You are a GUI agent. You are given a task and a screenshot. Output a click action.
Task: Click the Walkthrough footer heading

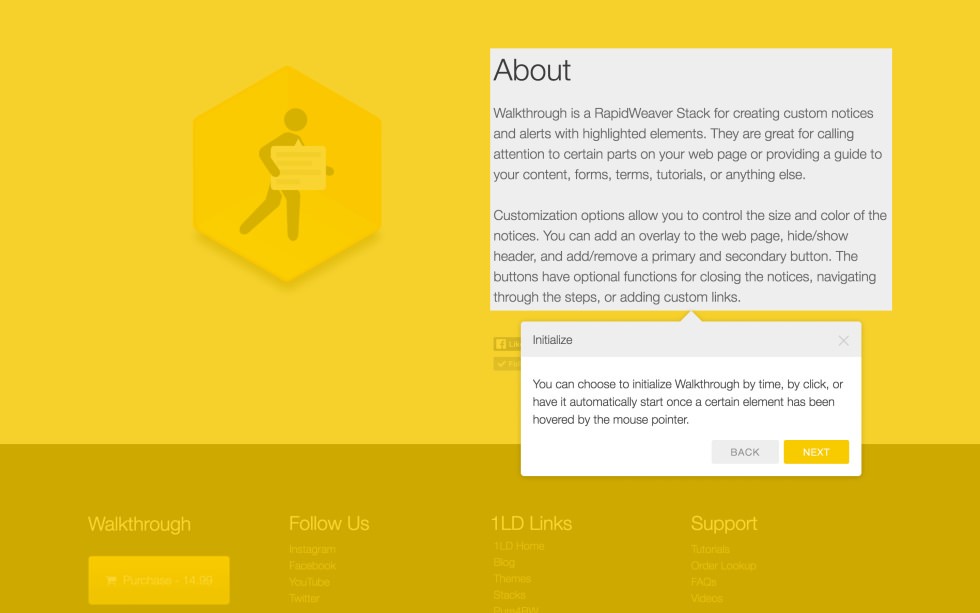tap(139, 524)
